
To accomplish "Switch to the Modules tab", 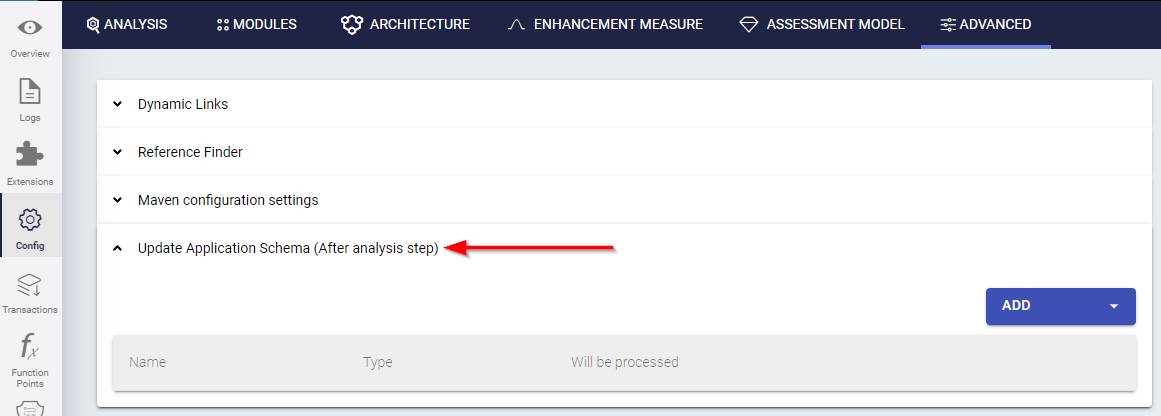I will tap(257, 24).
